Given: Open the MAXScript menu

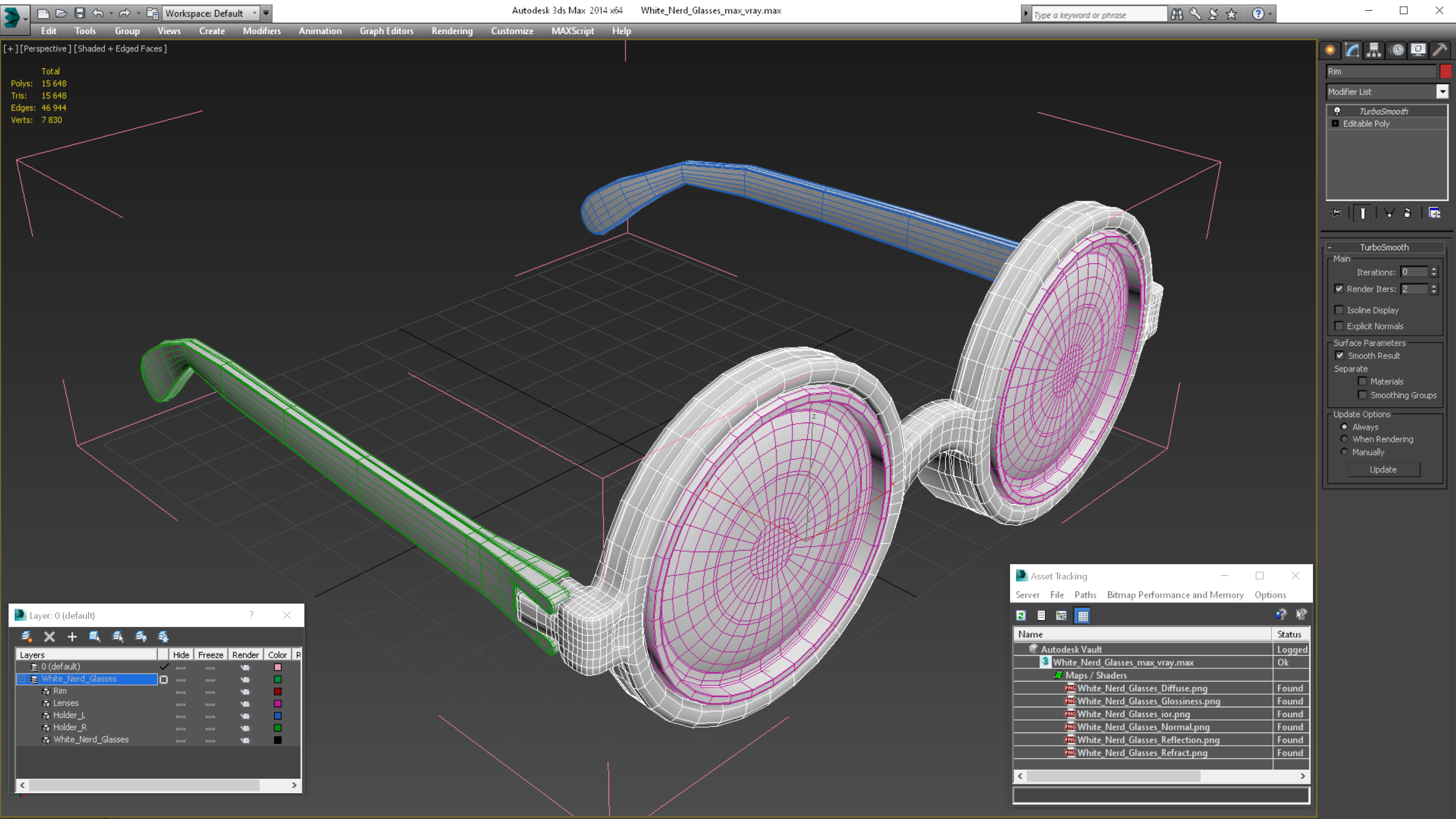Looking at the screenshot, I should (573, 31).
